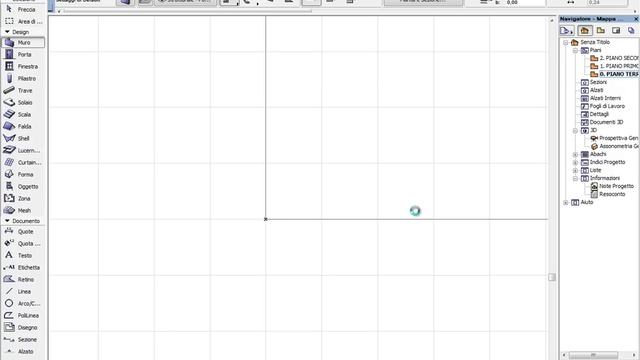Collapse the Piani stories node
The width and height of the screenshot is (640, 360).
pos(576,50)
